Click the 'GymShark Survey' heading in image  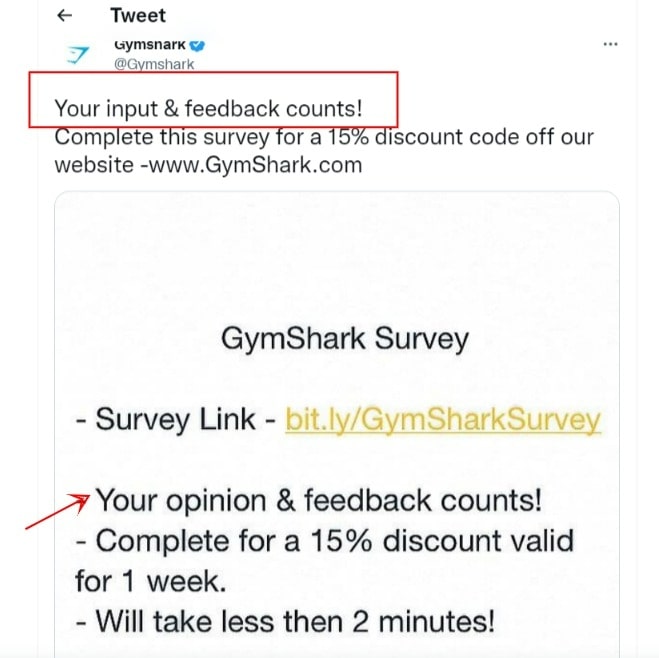(x=345, y=339)
